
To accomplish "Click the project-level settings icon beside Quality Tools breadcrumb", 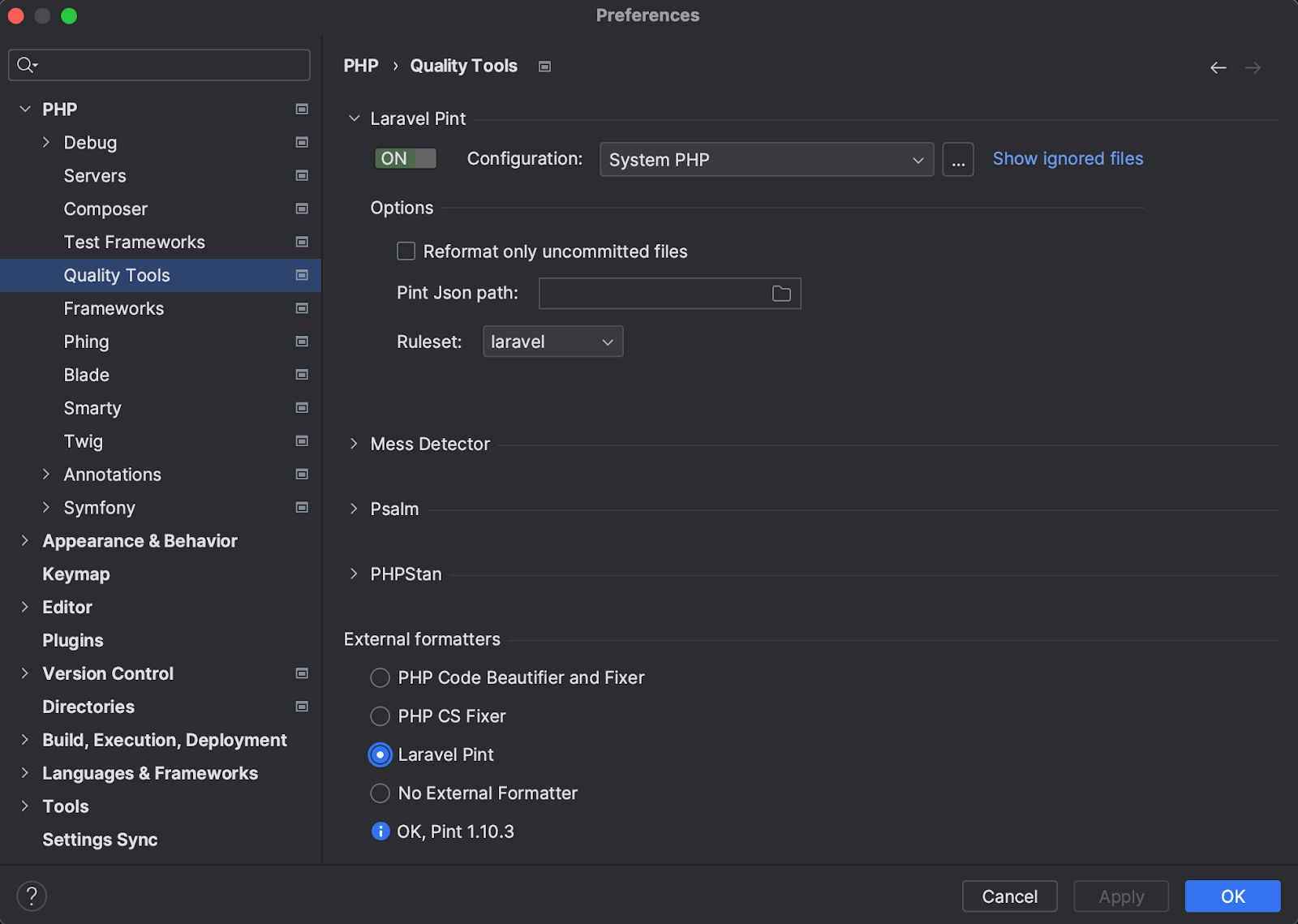I will click(x=545, y=67).
